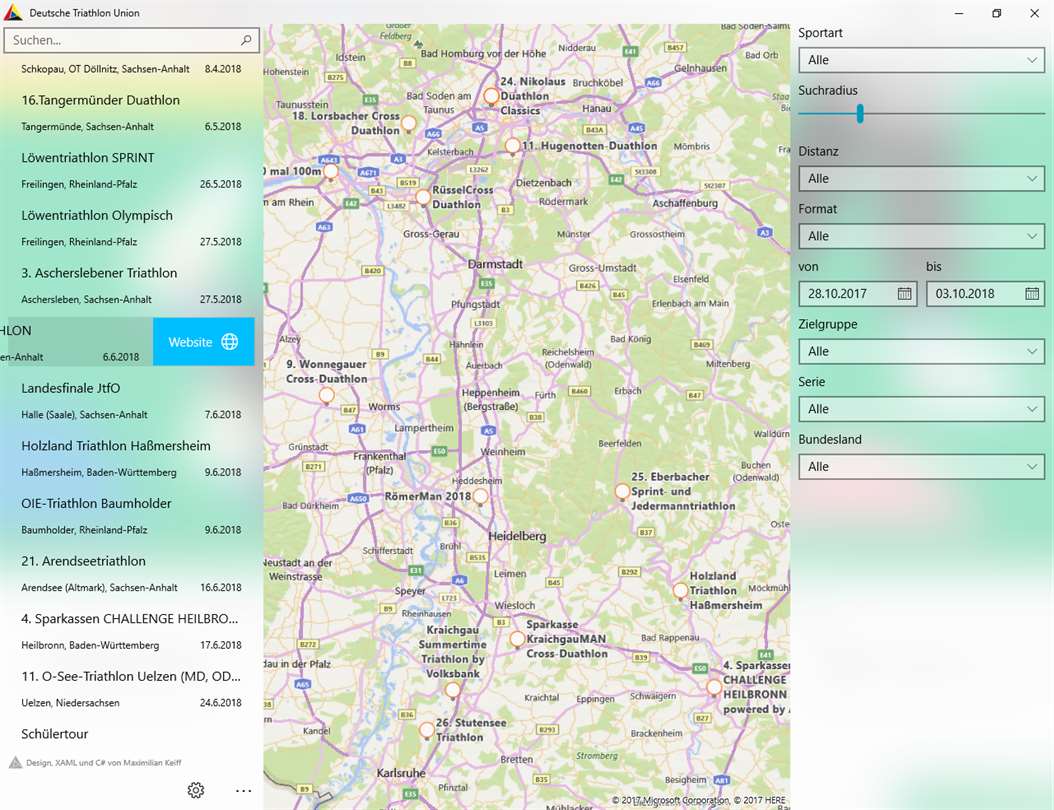Select the 24. Nikolaus Duathlon Classics map pin
Screen dimensions: 1054x810
coord(491,97)
